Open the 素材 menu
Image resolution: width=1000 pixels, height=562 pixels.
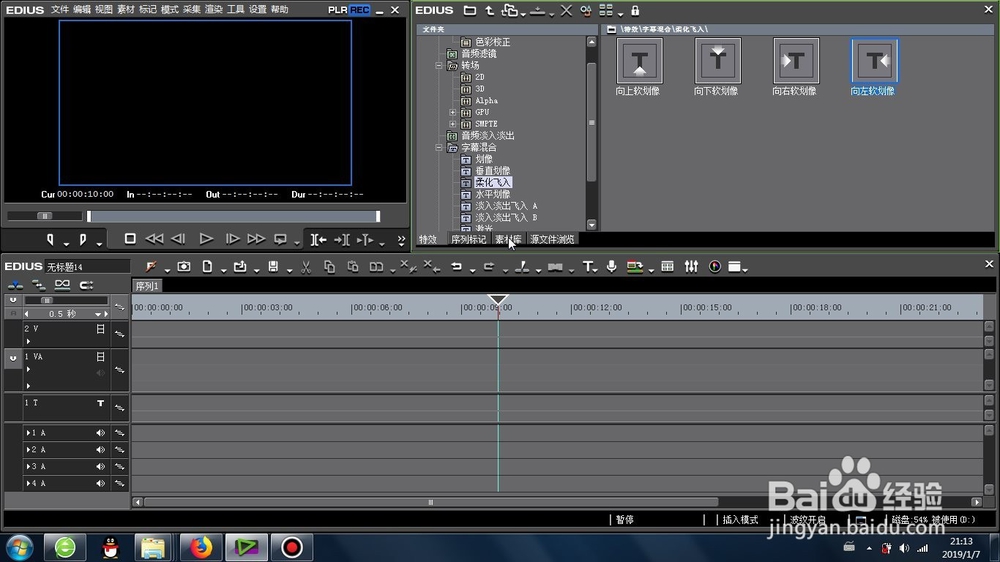click(x=126, y=10)
